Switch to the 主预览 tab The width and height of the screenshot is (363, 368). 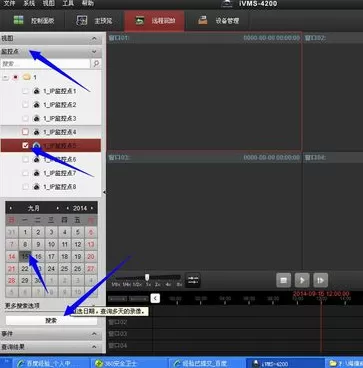pyautogui.click(x=94, y=21)
